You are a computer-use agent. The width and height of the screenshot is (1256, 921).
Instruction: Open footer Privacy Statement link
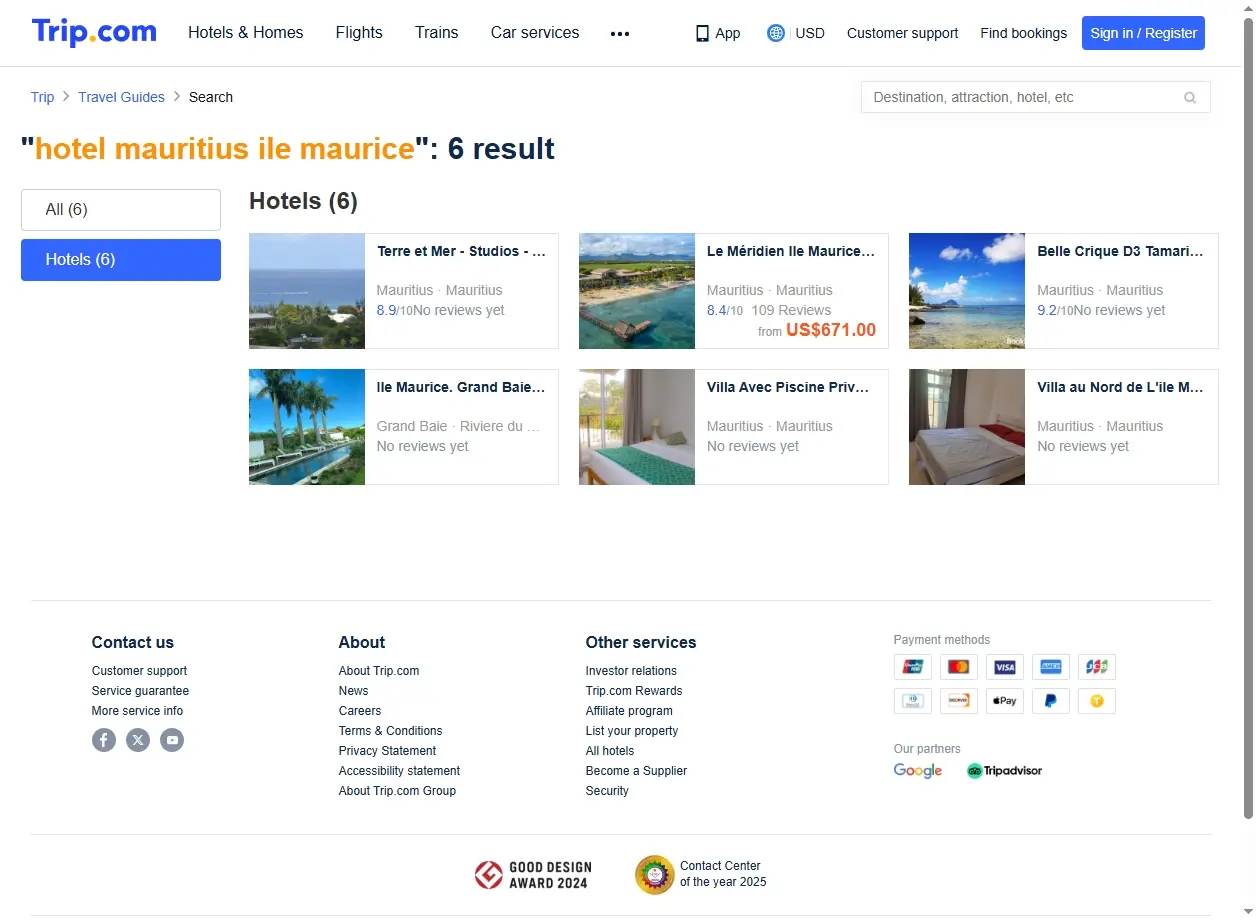[x=387, y=751]
